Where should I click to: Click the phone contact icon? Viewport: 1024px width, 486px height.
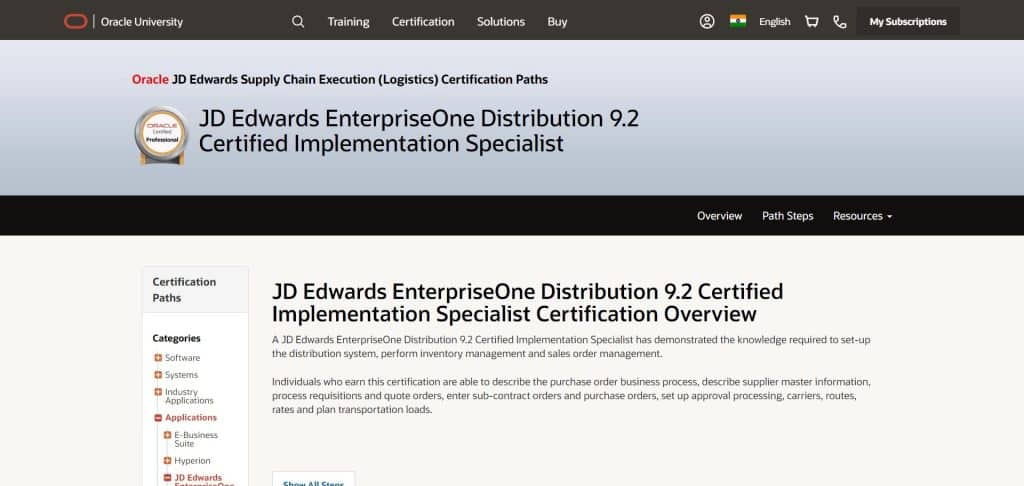pos(840,22)
